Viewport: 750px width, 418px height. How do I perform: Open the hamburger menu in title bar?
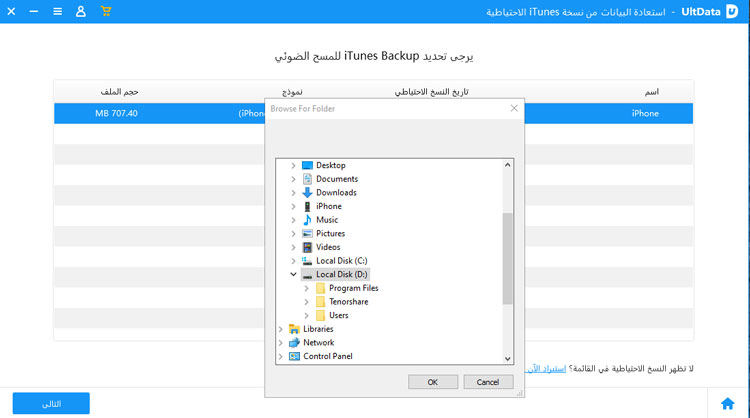coord(57,11)
